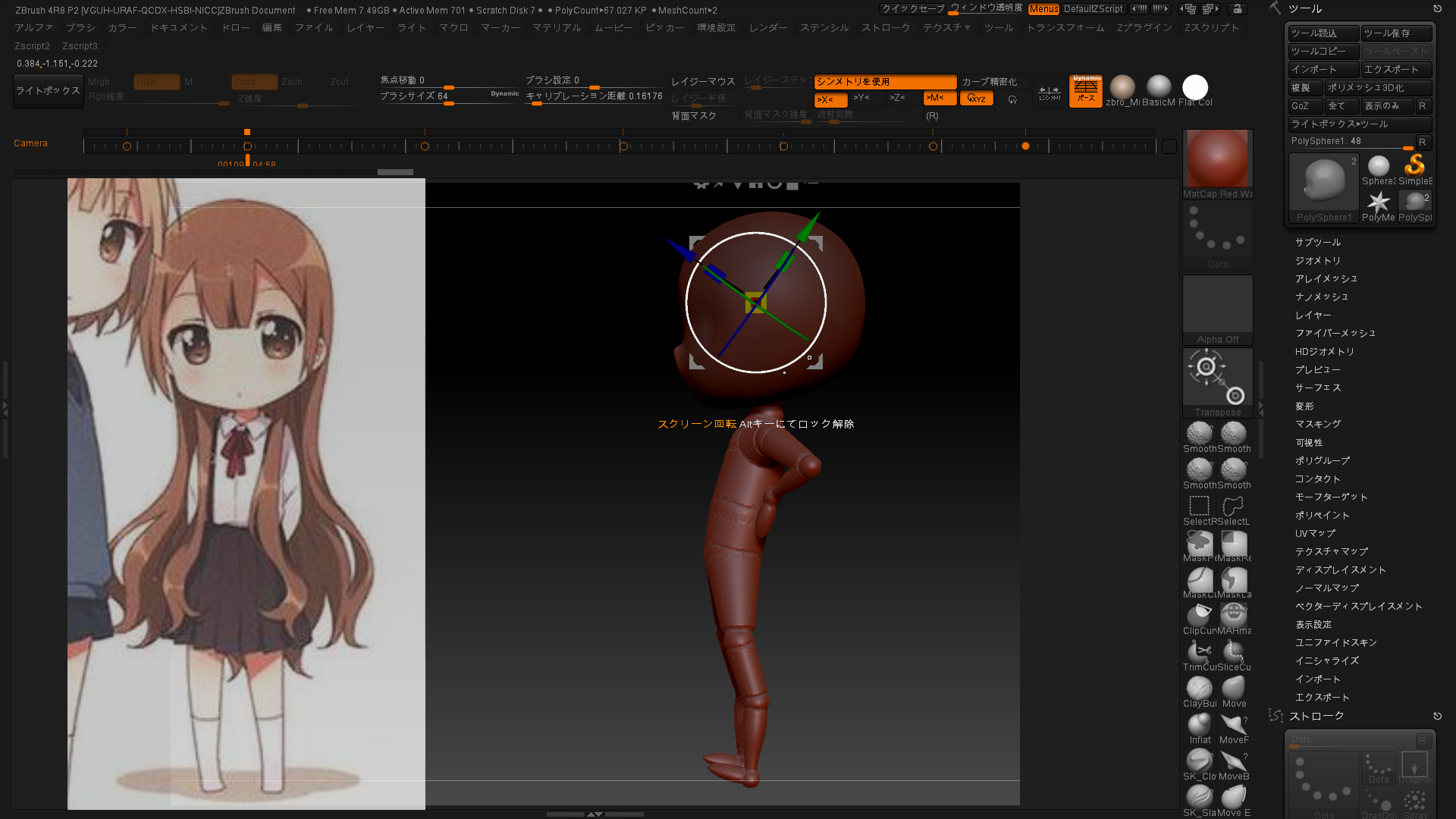Screen dimensions: 1456x819
Task: Disable X-axis symmetry toggle
Action: click(830, 99)
